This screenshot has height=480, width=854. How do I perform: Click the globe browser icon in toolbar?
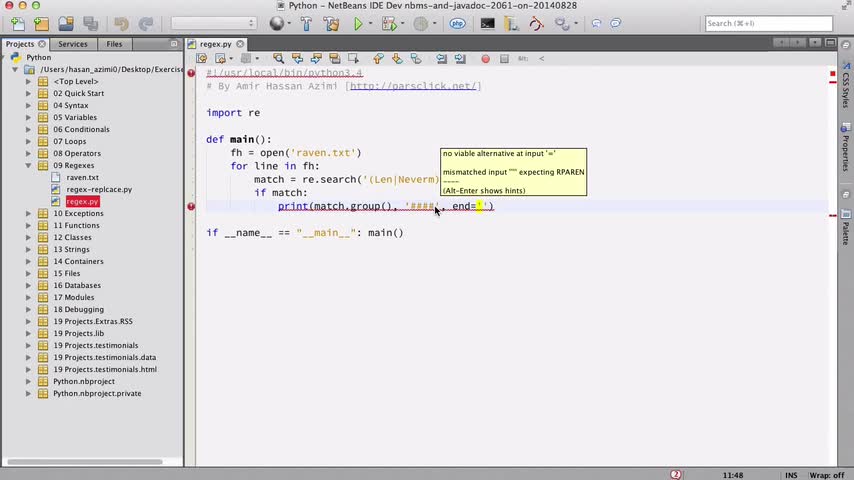(x=277, y=23)
